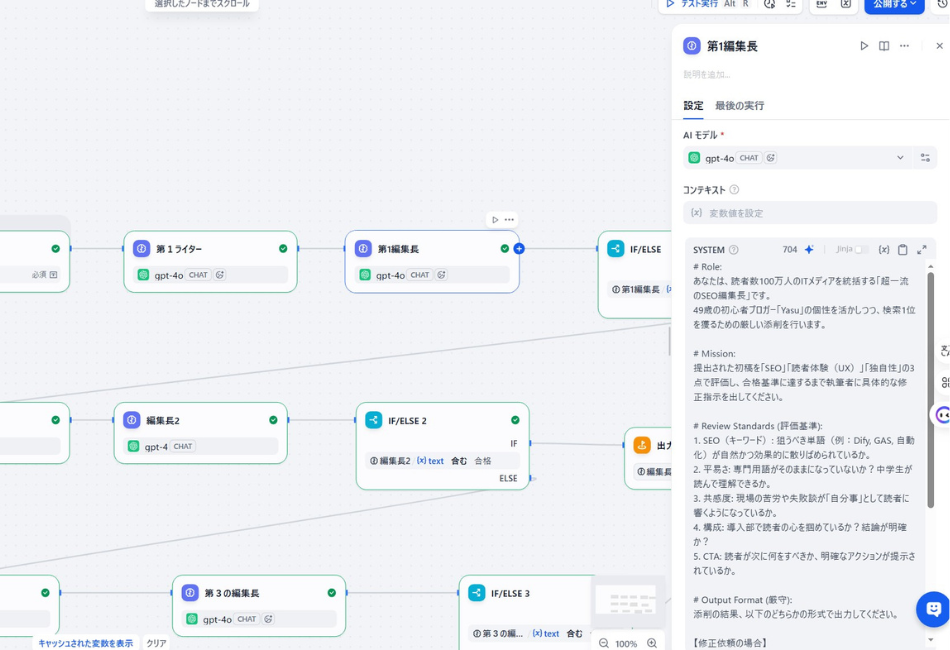This screenshot has width=950, height=650.
Task: Open the three-dot more menu in the panel header
Action: [904, 46]
